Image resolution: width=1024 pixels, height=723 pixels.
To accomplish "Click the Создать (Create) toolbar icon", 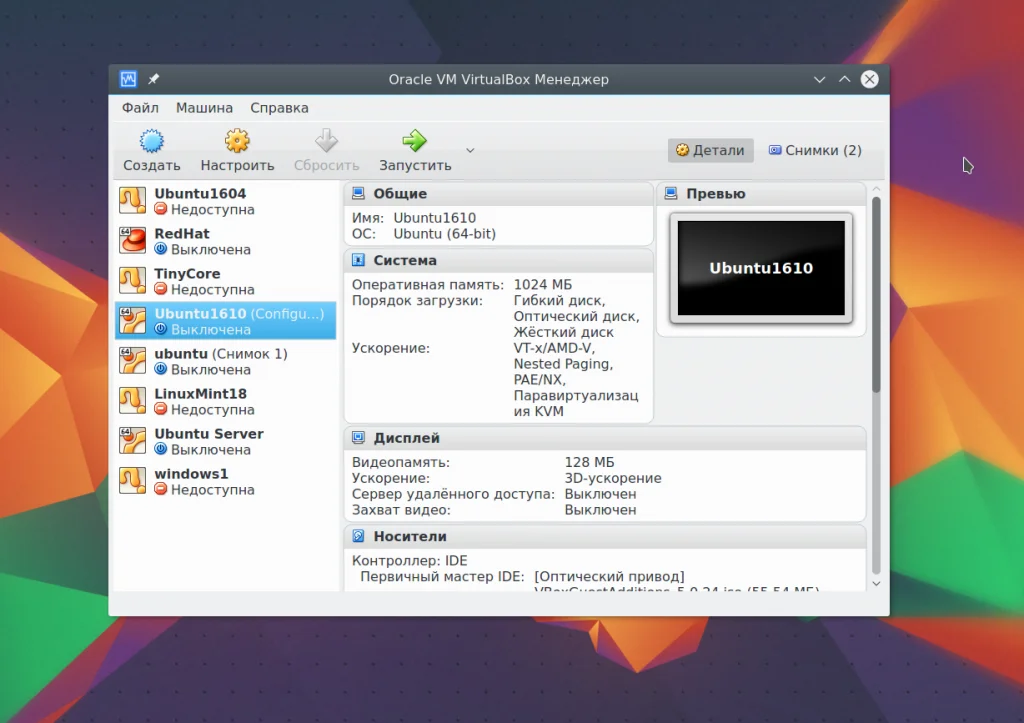I will [151, 141].
